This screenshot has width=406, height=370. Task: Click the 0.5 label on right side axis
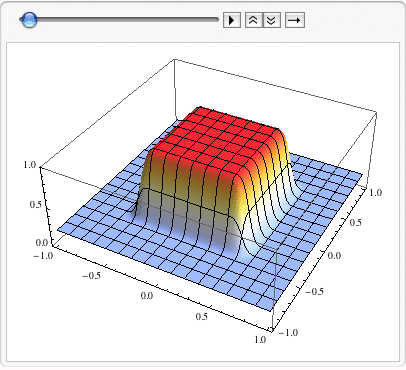pyautogui.click(x=356, y=222)
